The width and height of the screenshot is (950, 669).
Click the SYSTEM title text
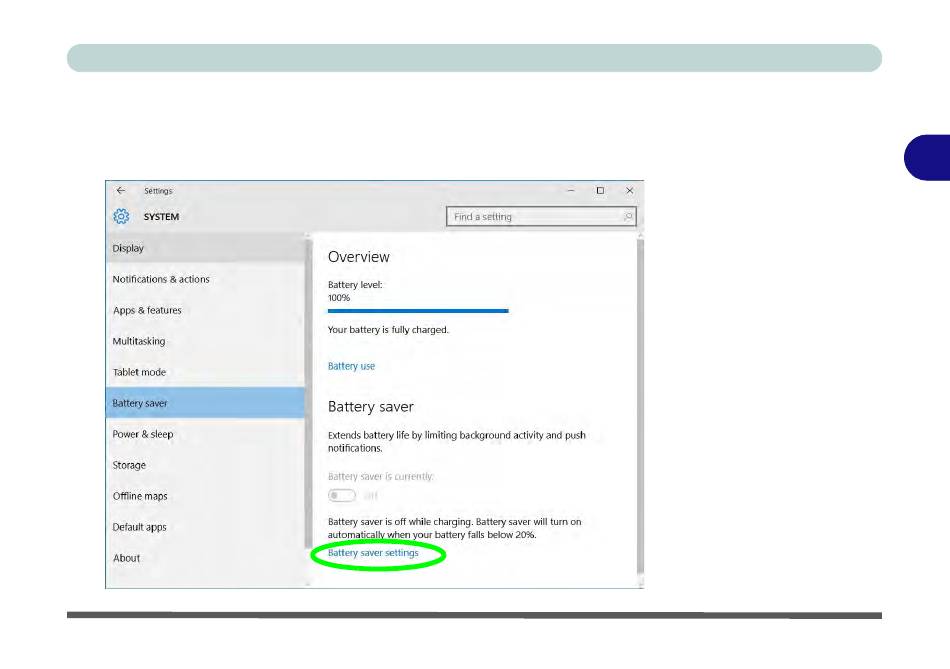pos(161,216)
